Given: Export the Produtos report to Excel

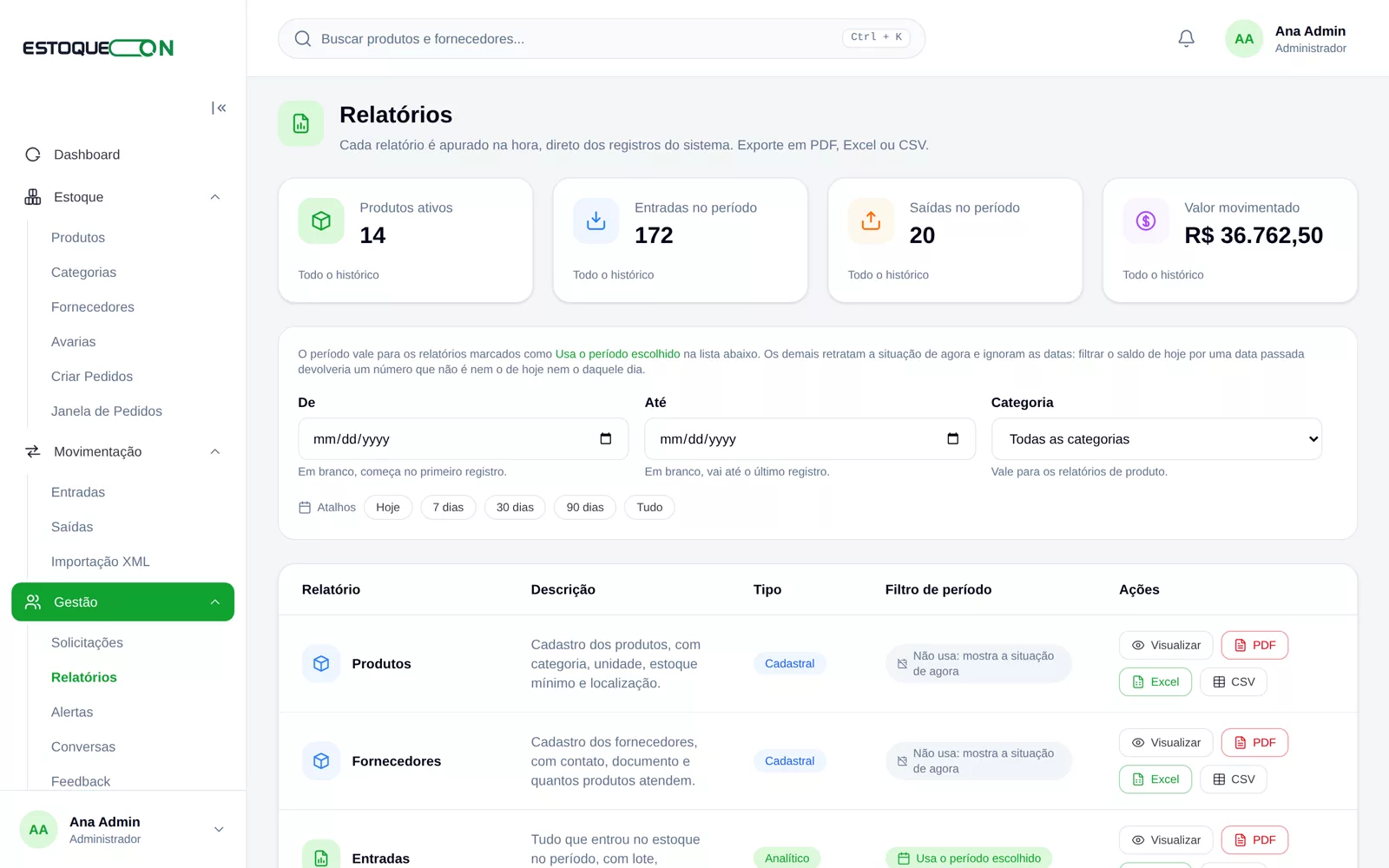Looking at the screenshot, I should (1155, 681).
